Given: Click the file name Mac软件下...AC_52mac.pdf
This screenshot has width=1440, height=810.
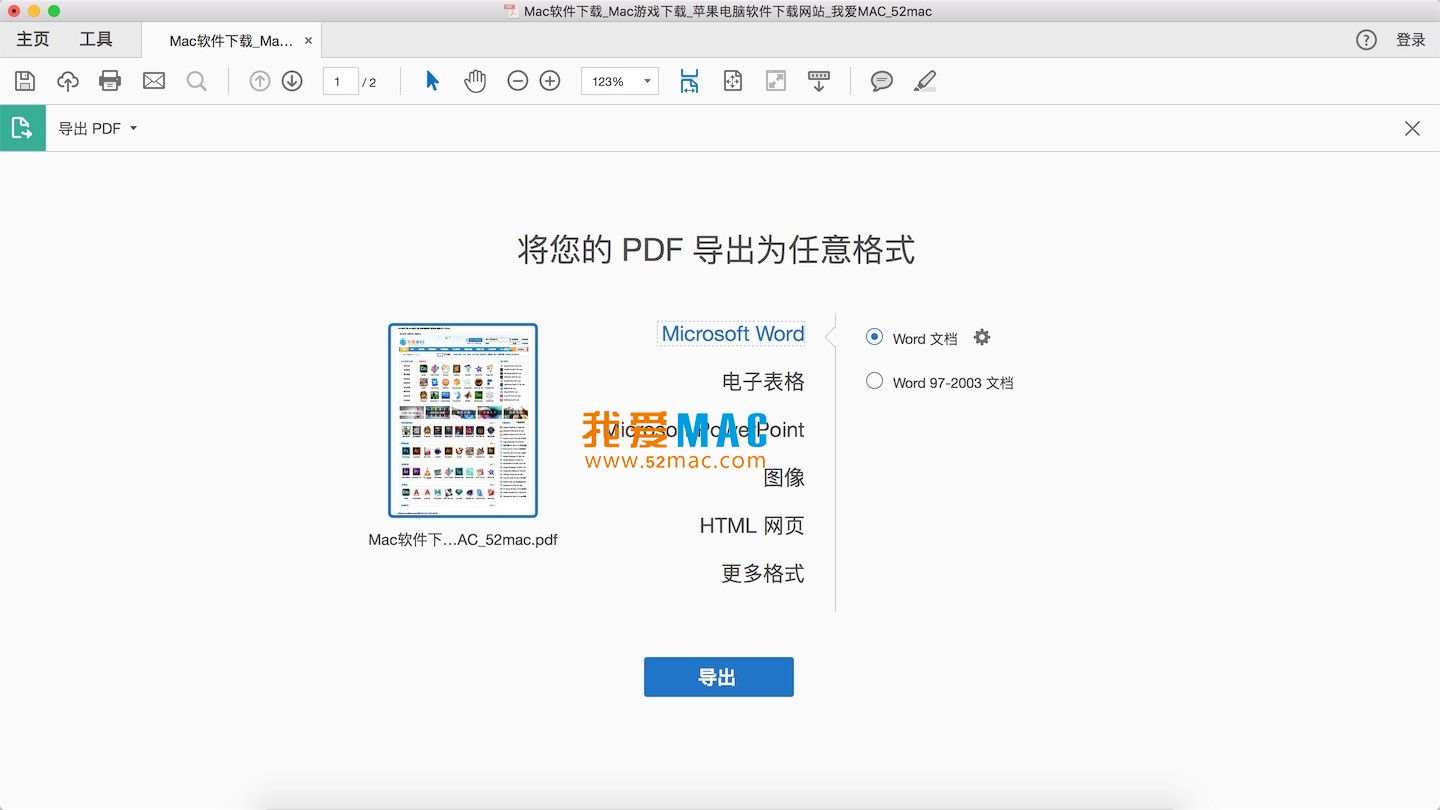Looking at the screenshot, I should (x=463, y=540).
